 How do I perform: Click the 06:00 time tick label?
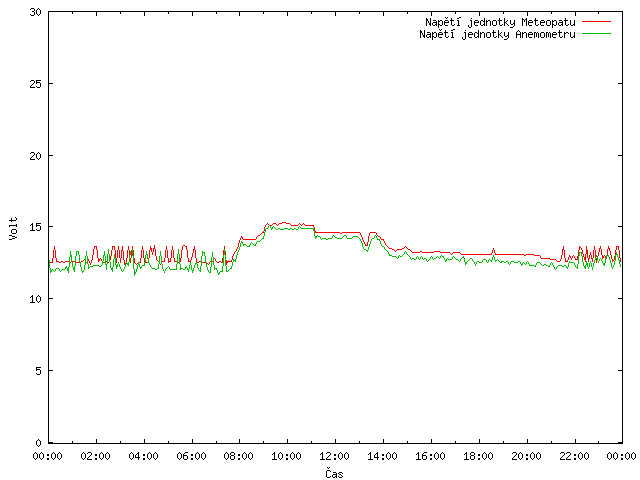coord(191,456)
